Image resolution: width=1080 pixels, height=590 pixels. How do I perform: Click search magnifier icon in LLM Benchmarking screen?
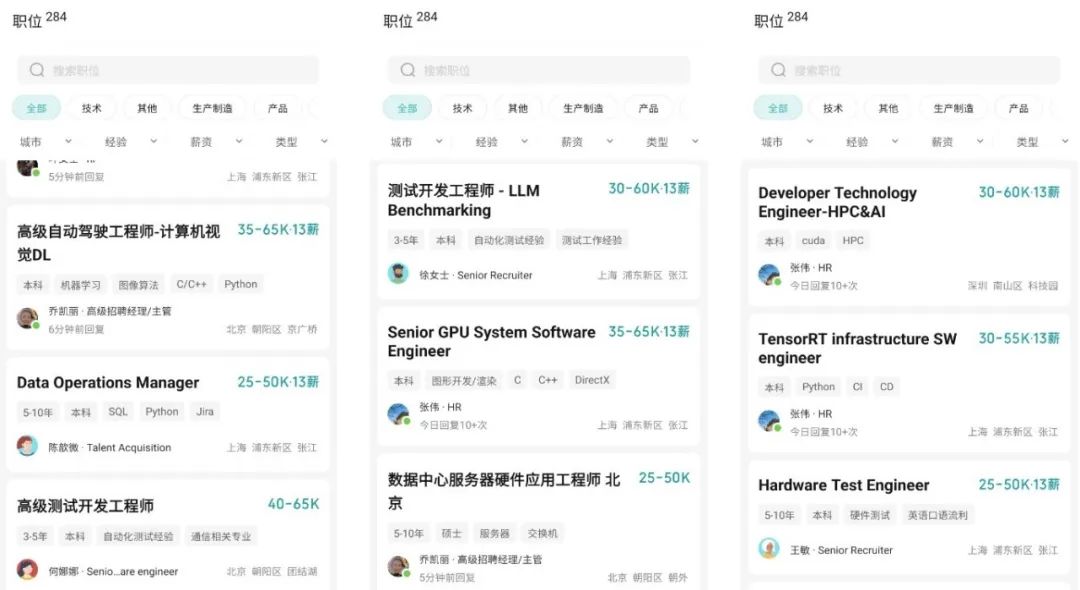tap(408, 70)
